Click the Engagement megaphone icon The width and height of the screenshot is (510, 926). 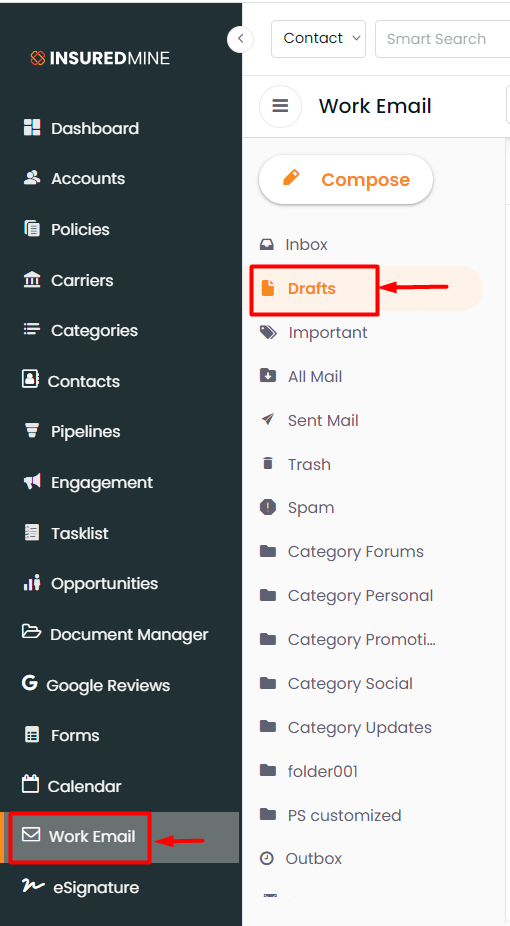click(x=32, y=481)
